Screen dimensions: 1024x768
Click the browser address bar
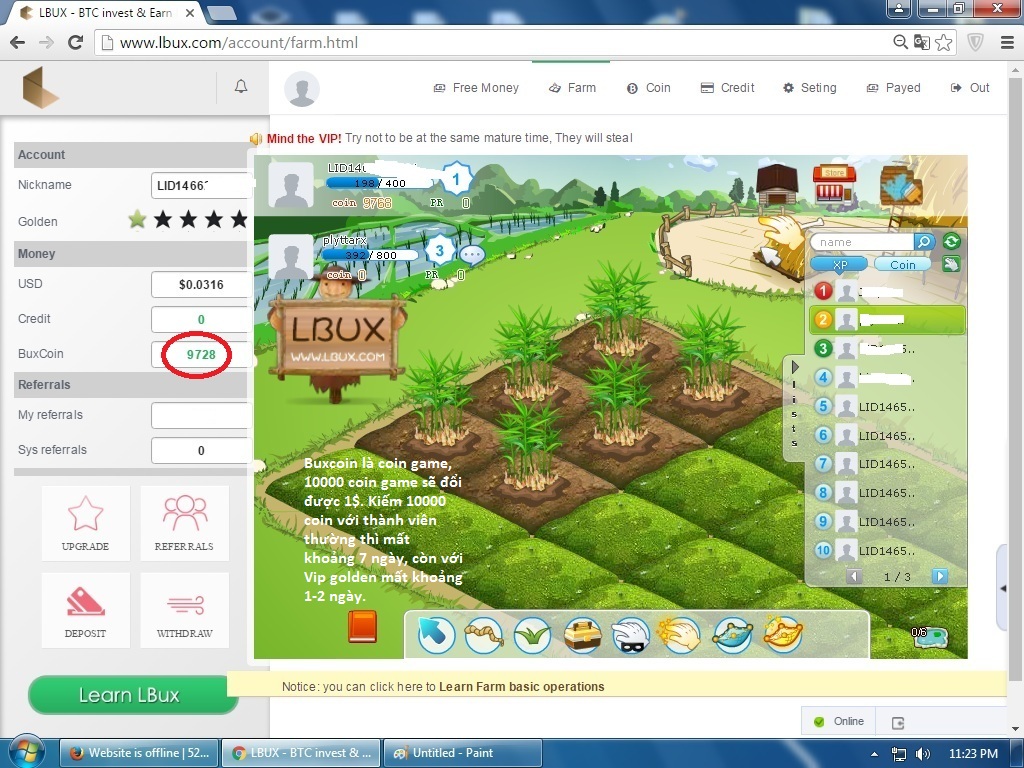(496, 42)
